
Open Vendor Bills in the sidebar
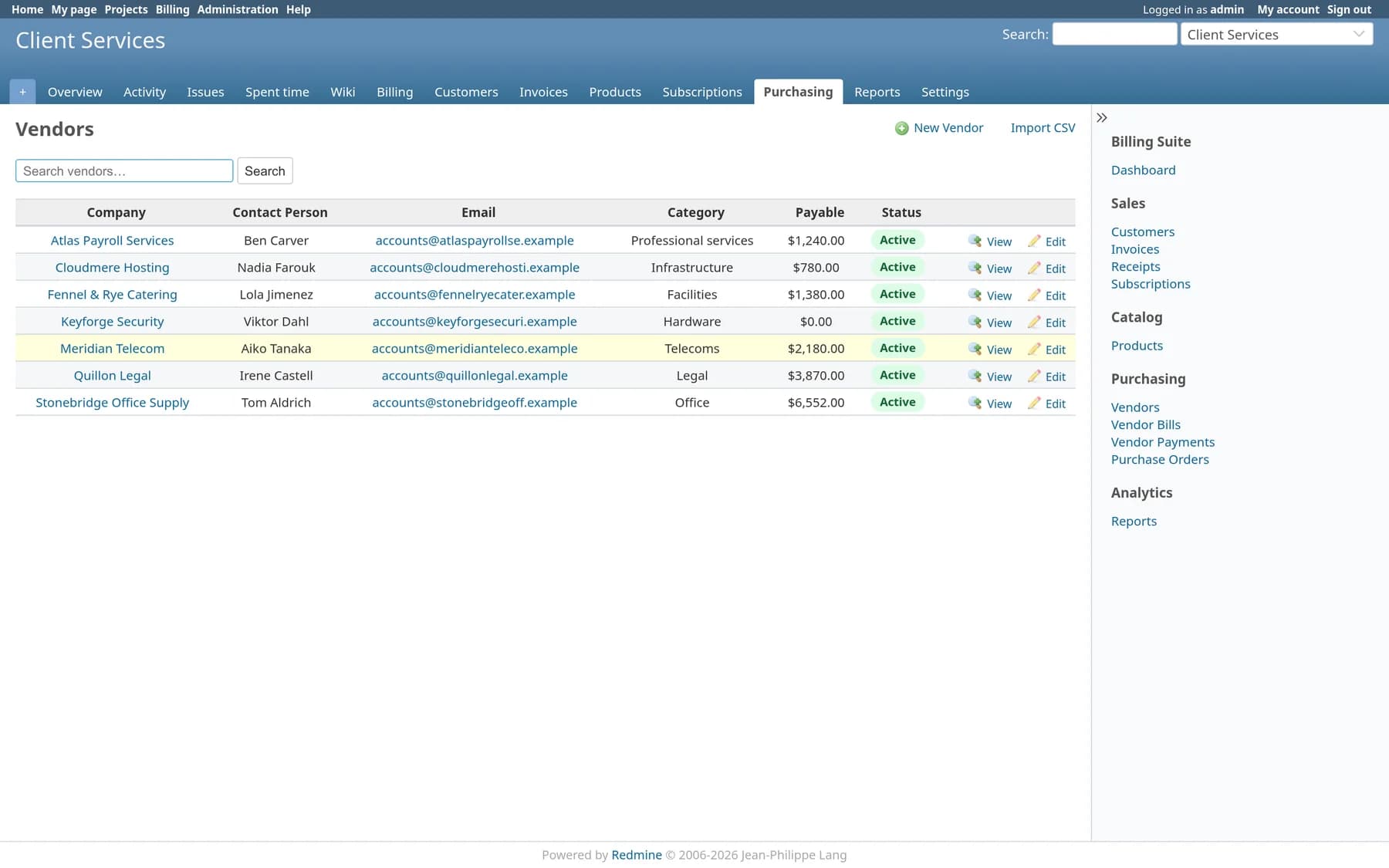pyautogui.click(x=1145, y=424)
